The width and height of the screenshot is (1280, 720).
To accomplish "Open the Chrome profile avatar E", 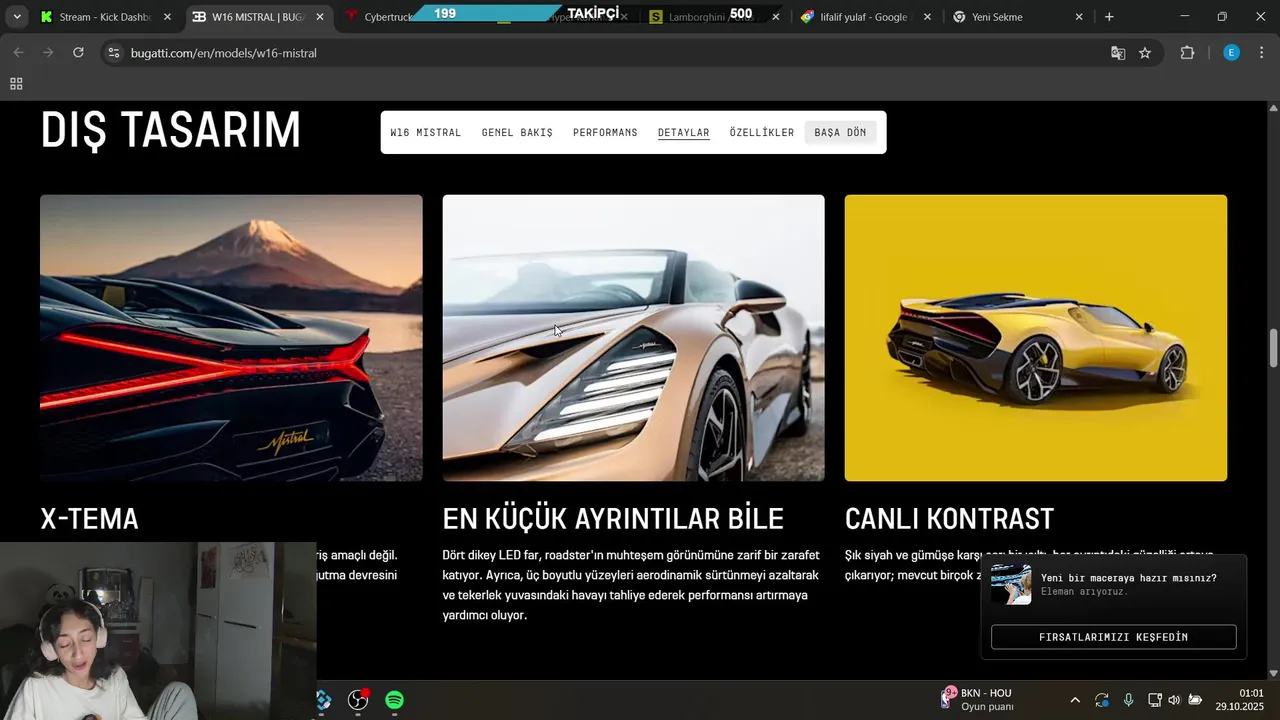I will point(1231,53).
